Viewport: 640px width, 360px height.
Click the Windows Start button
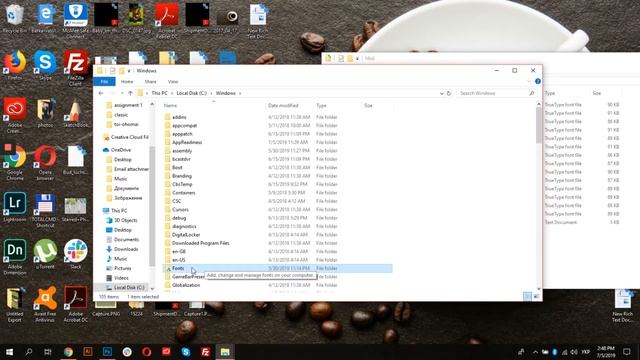click(9, 352)
